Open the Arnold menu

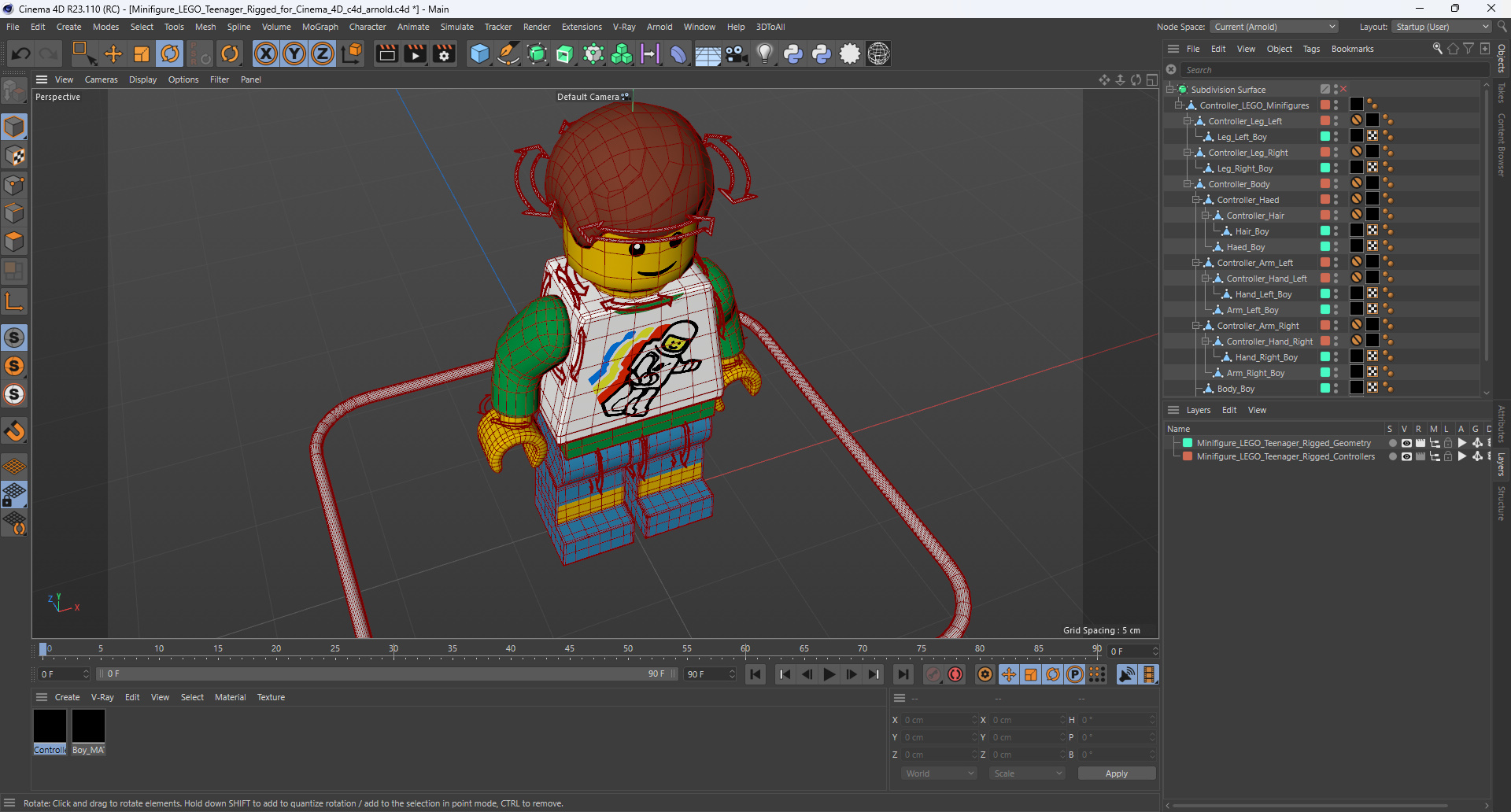[659, 27]
